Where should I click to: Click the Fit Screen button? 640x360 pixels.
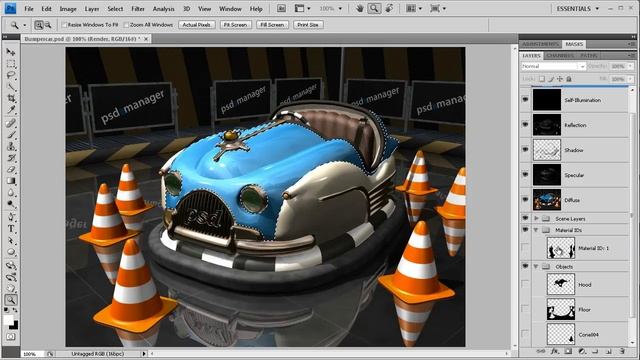click(x=236, y=25)
